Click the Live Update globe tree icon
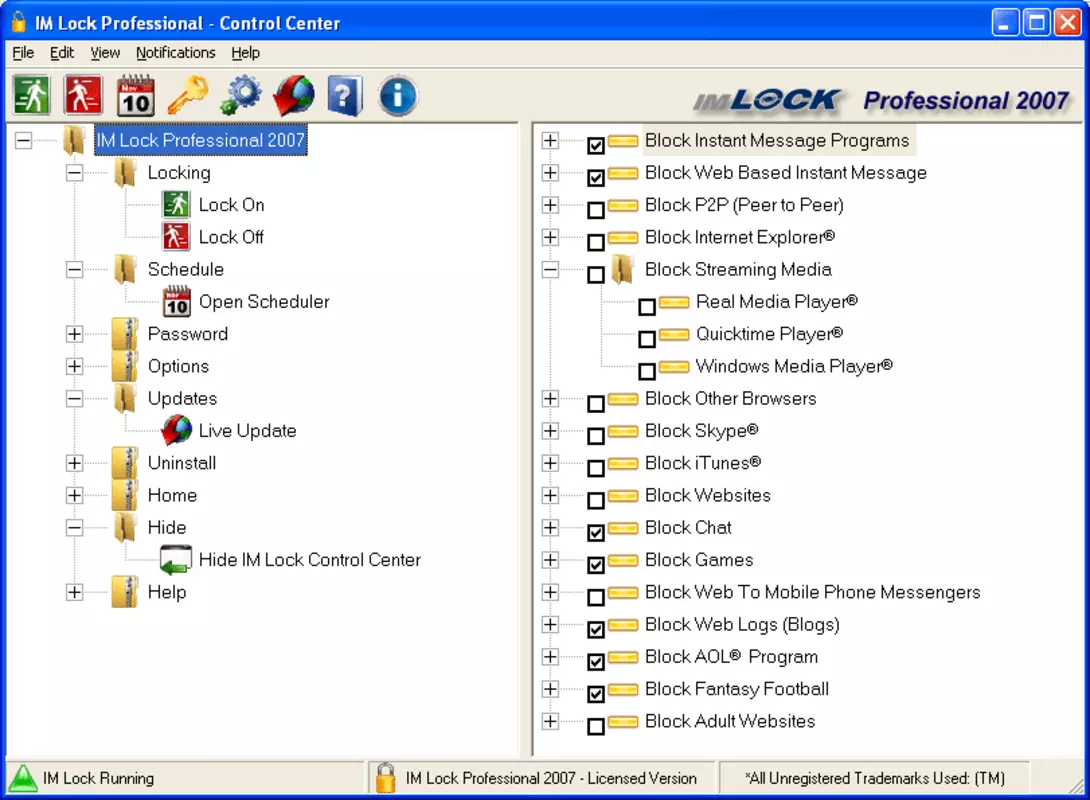This screenshot has width=1090, height=800. point(177,430)
